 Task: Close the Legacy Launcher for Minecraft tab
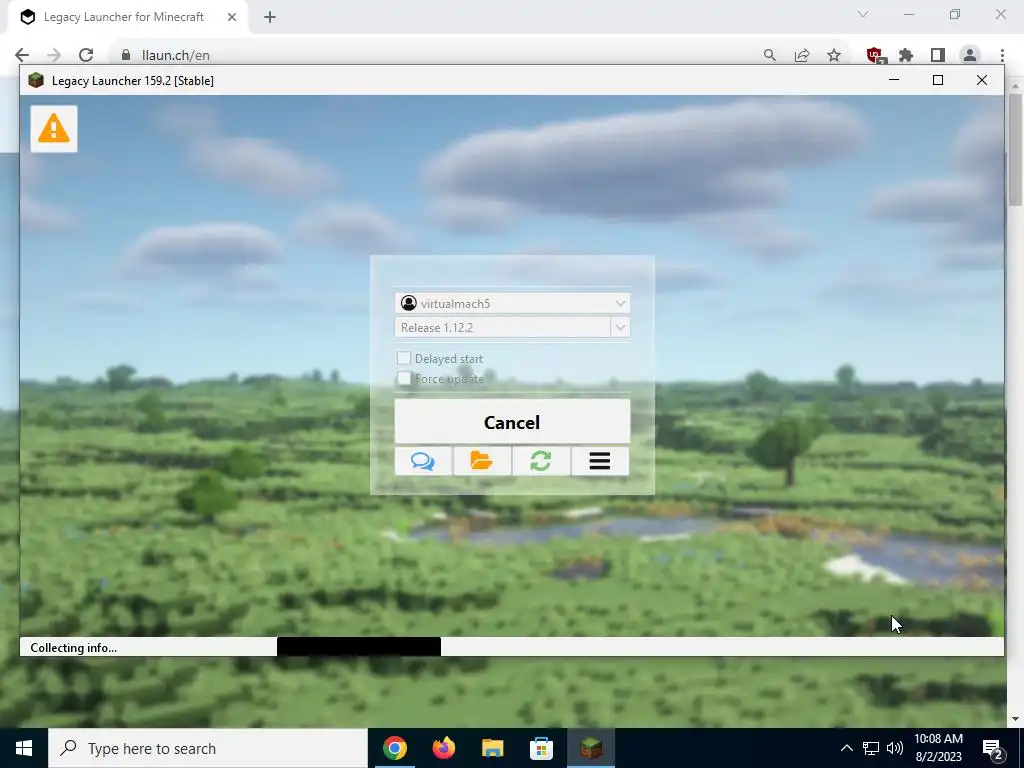(232, 17)
